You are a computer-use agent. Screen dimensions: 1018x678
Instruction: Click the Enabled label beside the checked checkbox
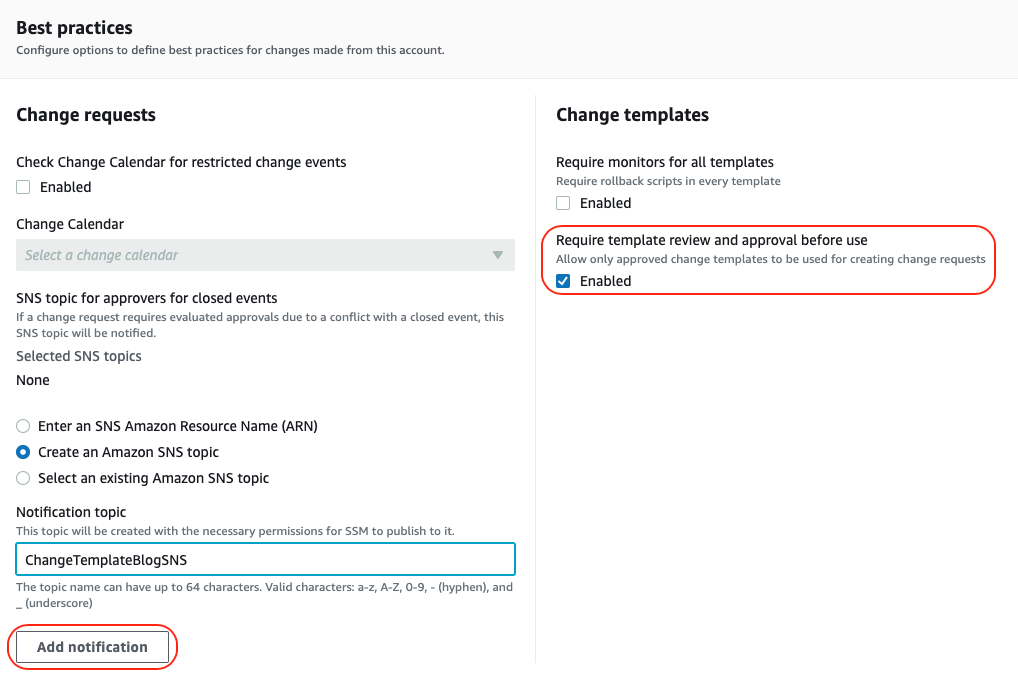click(x=604, y=281)
